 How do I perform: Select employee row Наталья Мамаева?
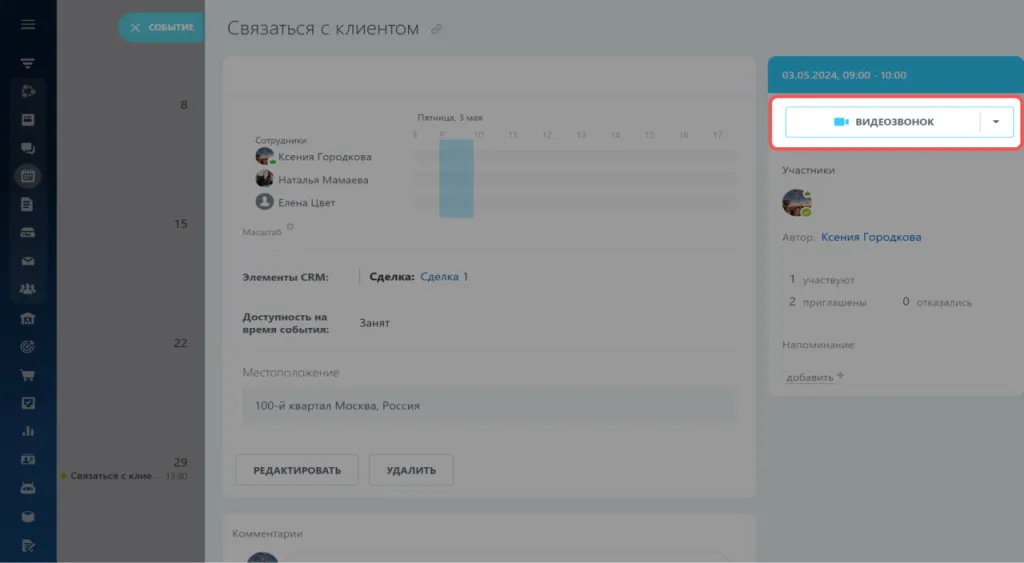pyautogui.click(x=312, y=180)
